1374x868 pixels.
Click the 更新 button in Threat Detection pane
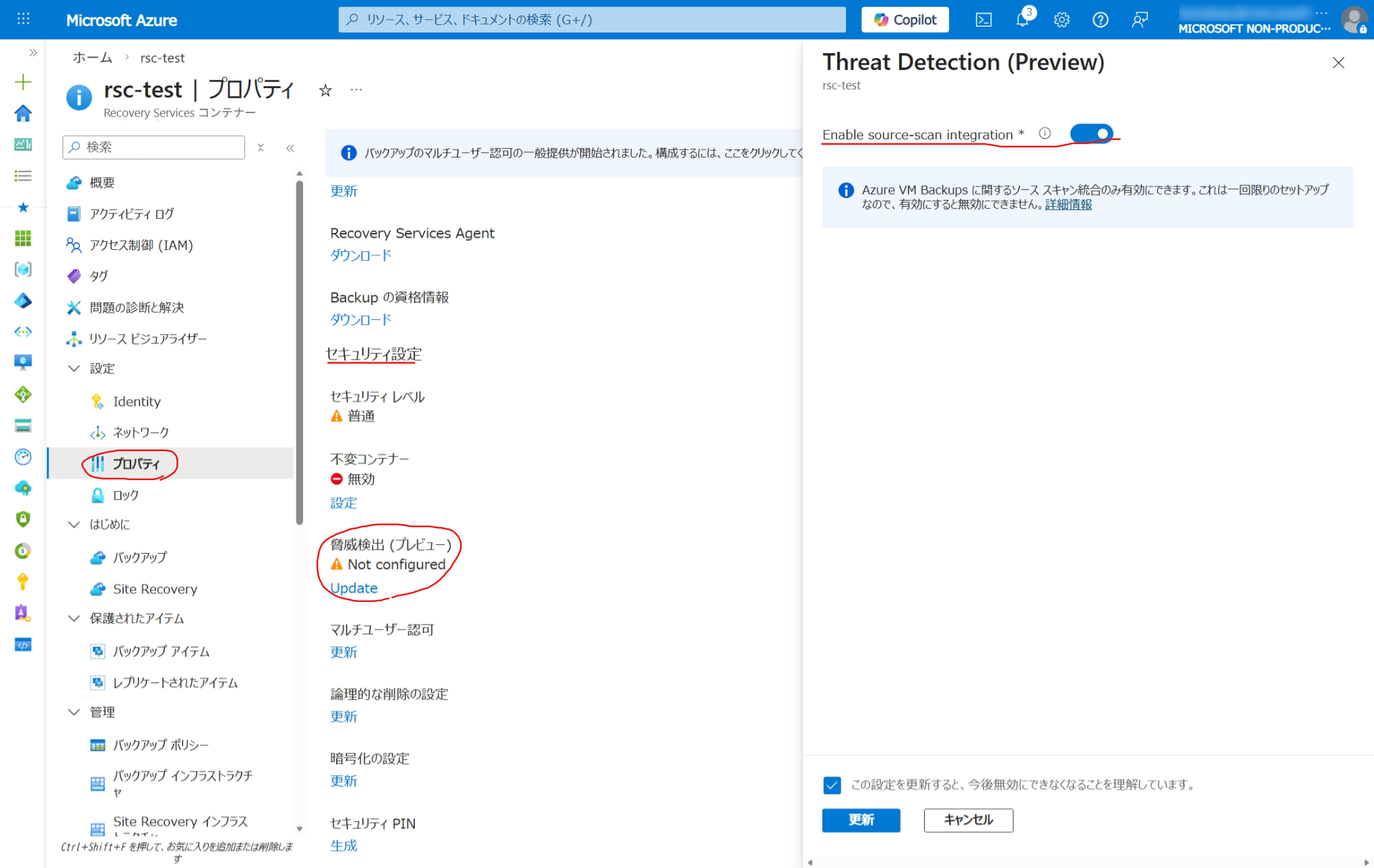point(861,820)
